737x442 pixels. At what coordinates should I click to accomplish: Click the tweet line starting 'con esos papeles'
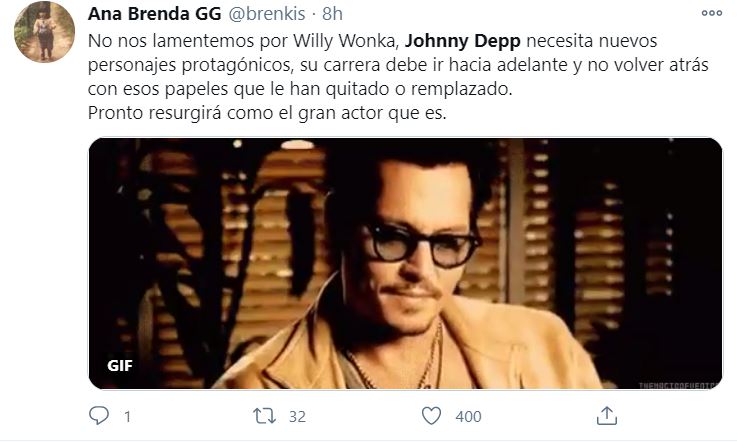coord(300,89)
